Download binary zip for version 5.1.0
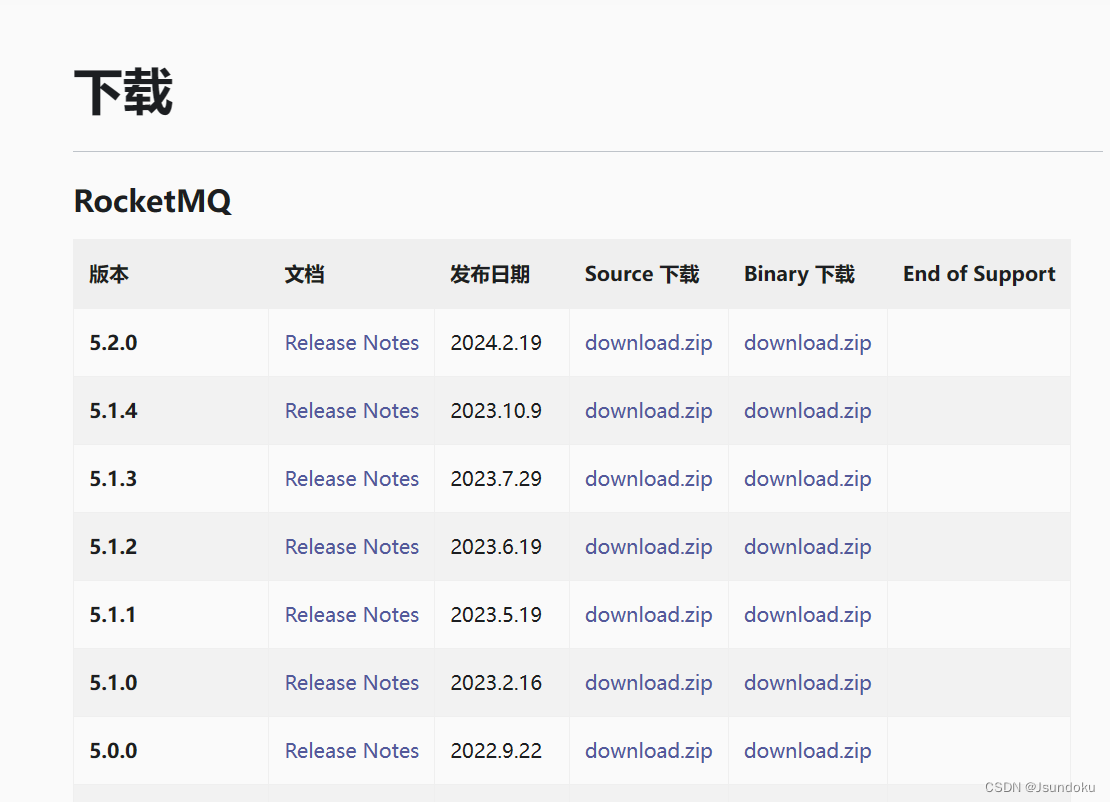Viewport: 1110px width, 802px height. (x=808, y=682)
